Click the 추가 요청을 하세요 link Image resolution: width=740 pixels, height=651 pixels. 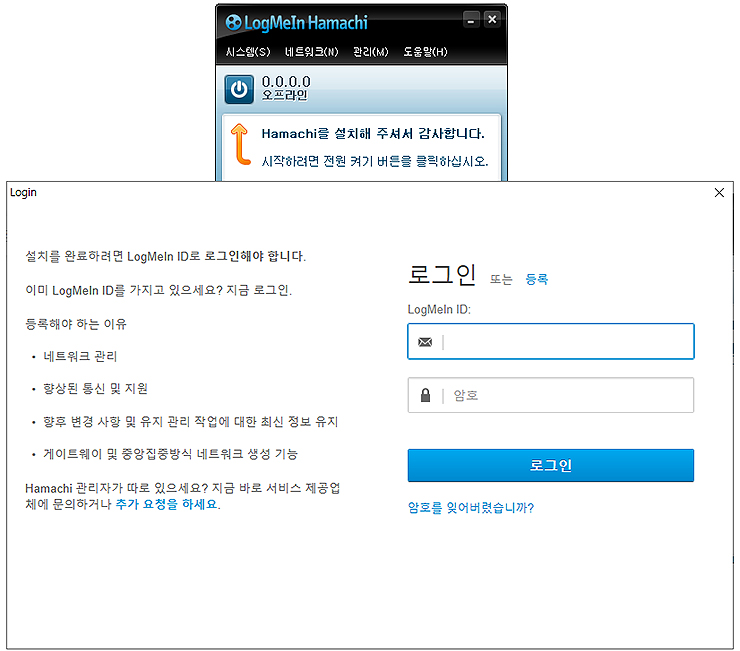click(x=167, y=504)
